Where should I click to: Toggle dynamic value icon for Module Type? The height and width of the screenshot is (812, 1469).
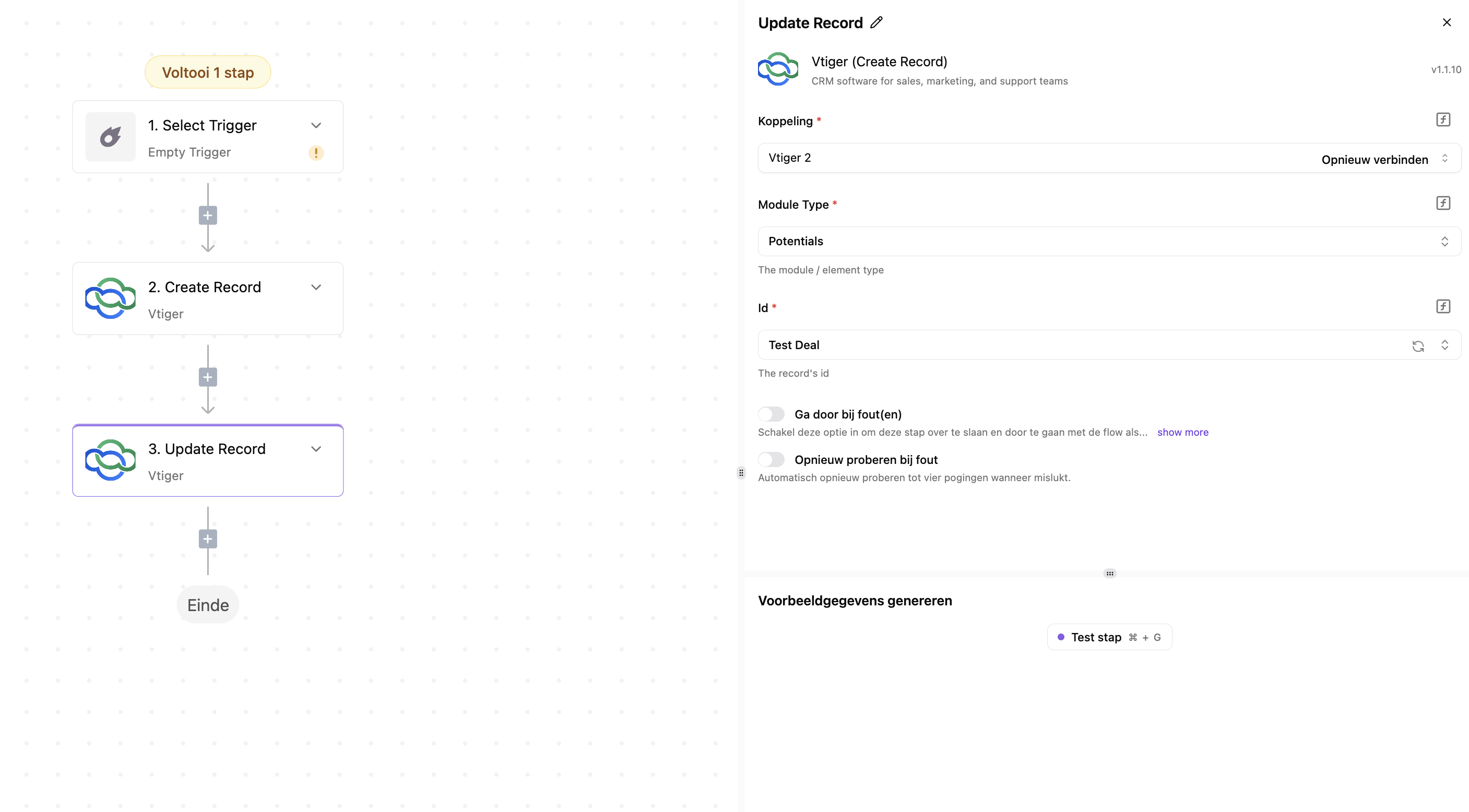coord(1443,203)
